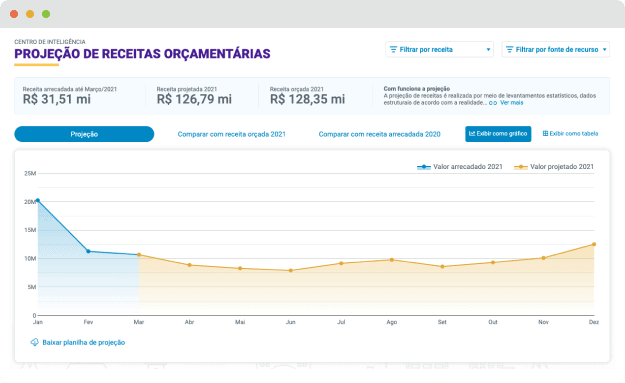625x383 pixels.
Task: Click the Baixar planilha de projeção link
Action: (84, 342)
